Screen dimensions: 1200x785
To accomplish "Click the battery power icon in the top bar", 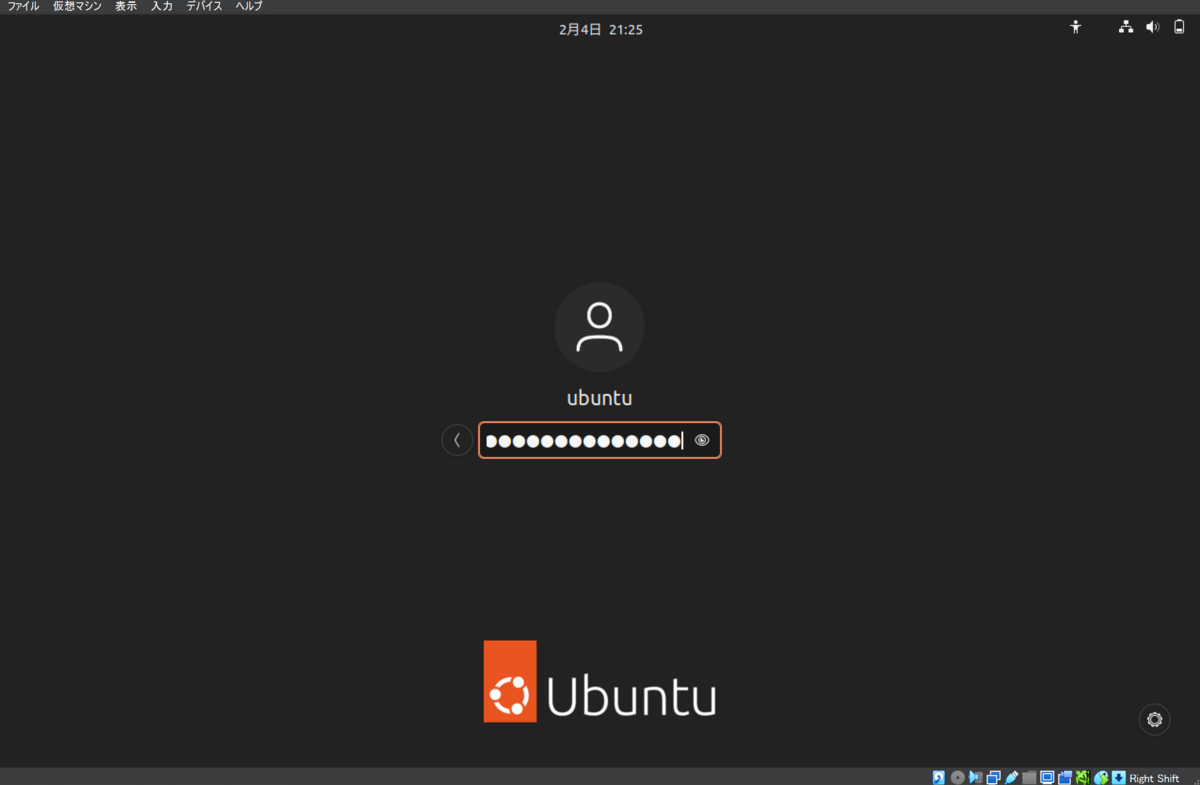I will coord(1179,27).
